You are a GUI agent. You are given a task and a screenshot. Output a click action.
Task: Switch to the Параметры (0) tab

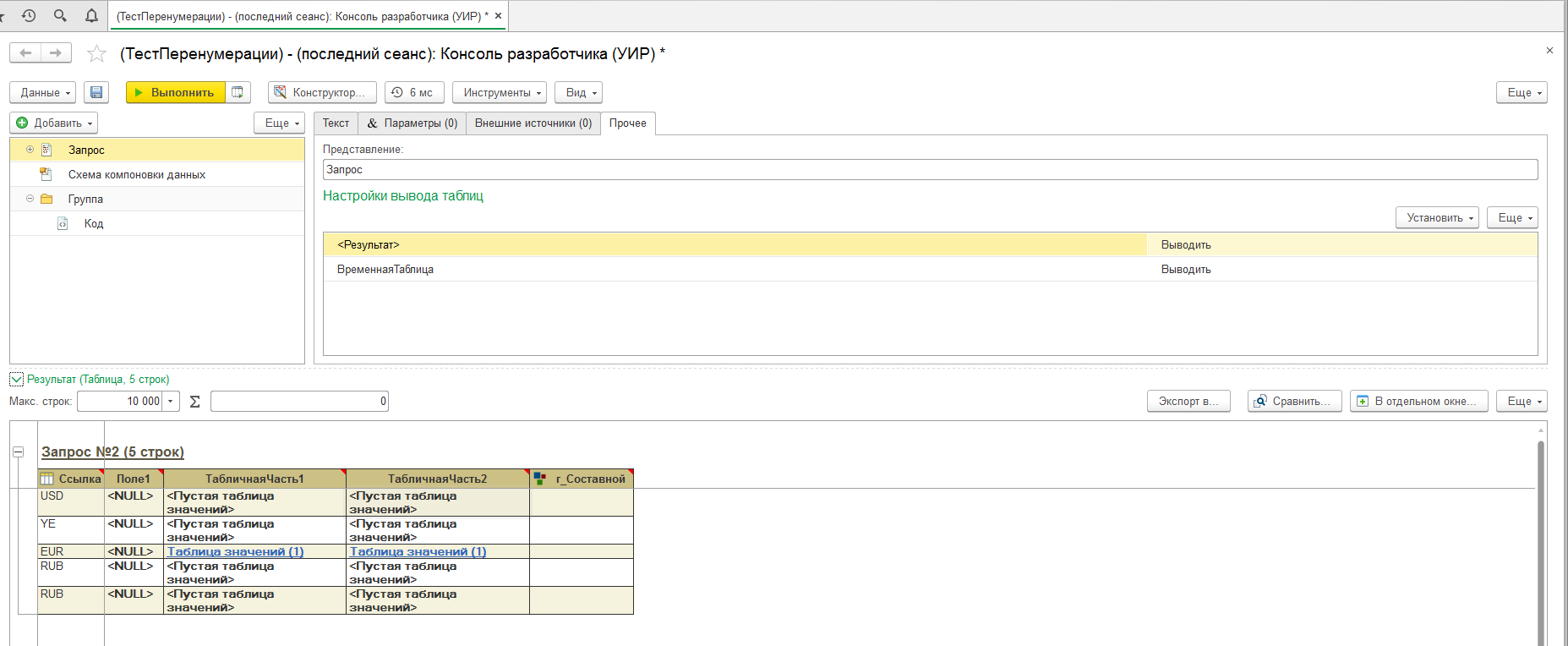coord(412,123)
